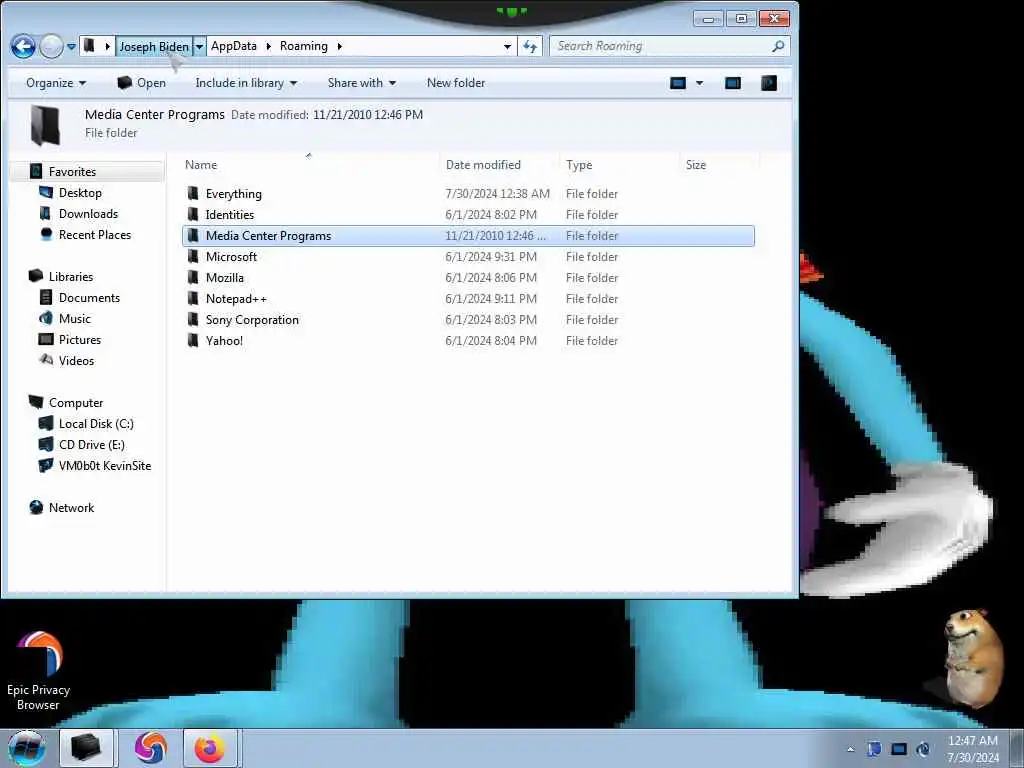
Task: Click Open in the command bar
Action: click(x=141, y=83)
